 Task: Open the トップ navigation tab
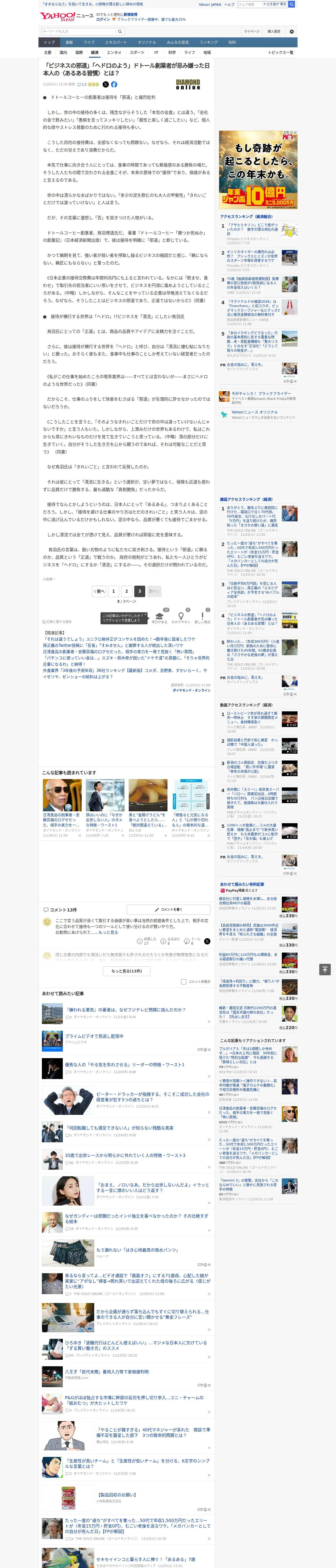[x=49, y=43]
